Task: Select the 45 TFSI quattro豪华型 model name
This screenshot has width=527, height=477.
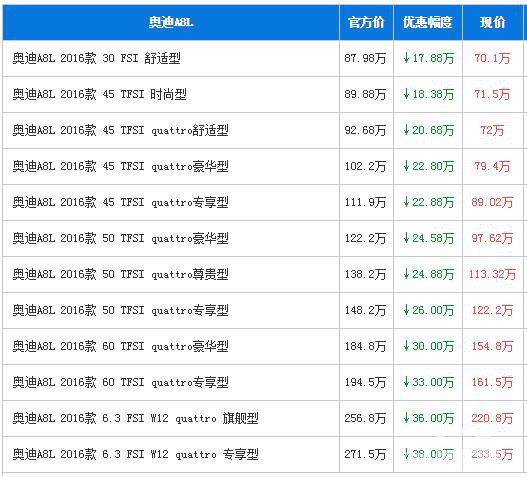Action: (x=121, y=166)
